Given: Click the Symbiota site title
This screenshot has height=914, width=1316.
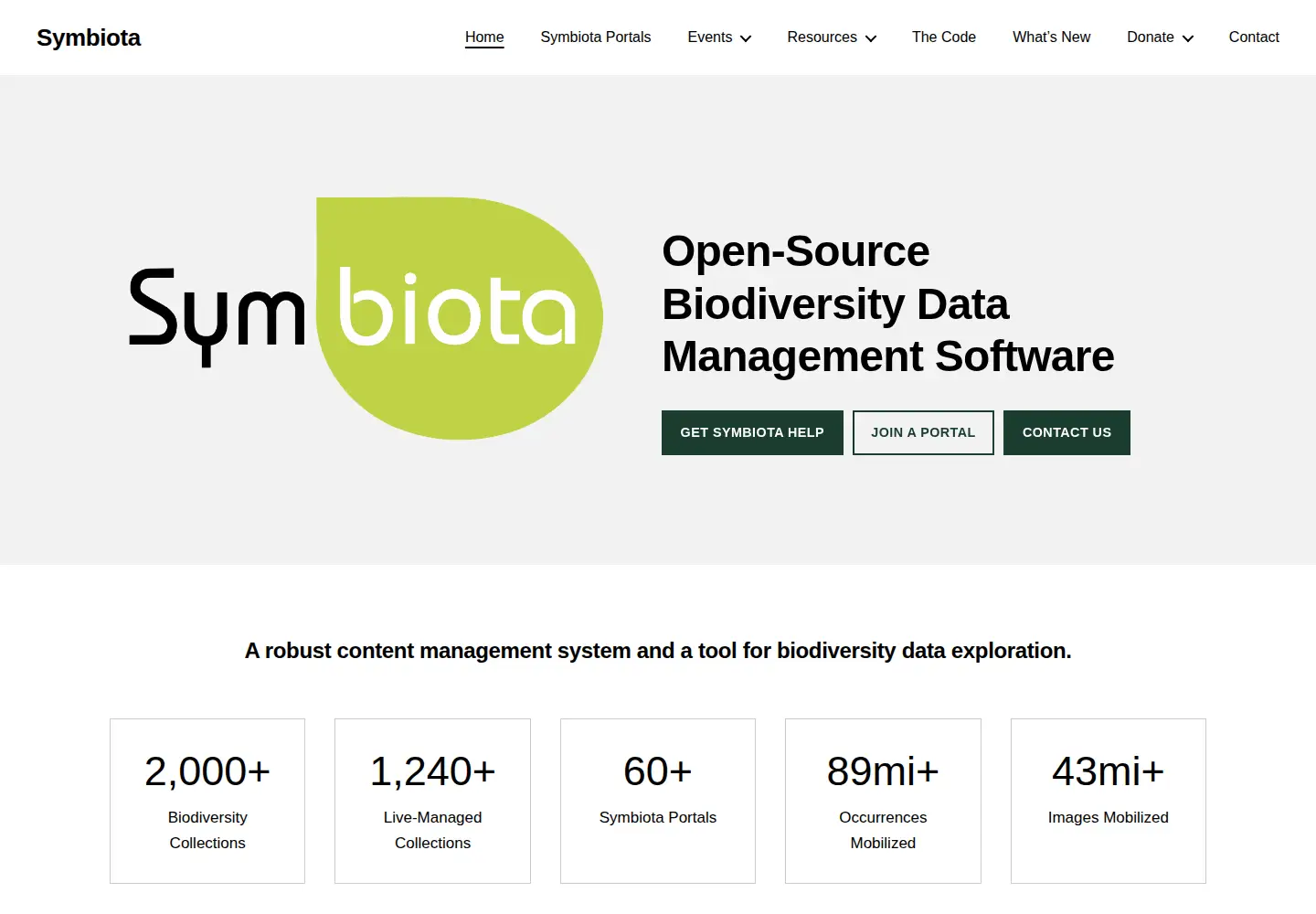Looking at the screenshot, I should [89, 37].
